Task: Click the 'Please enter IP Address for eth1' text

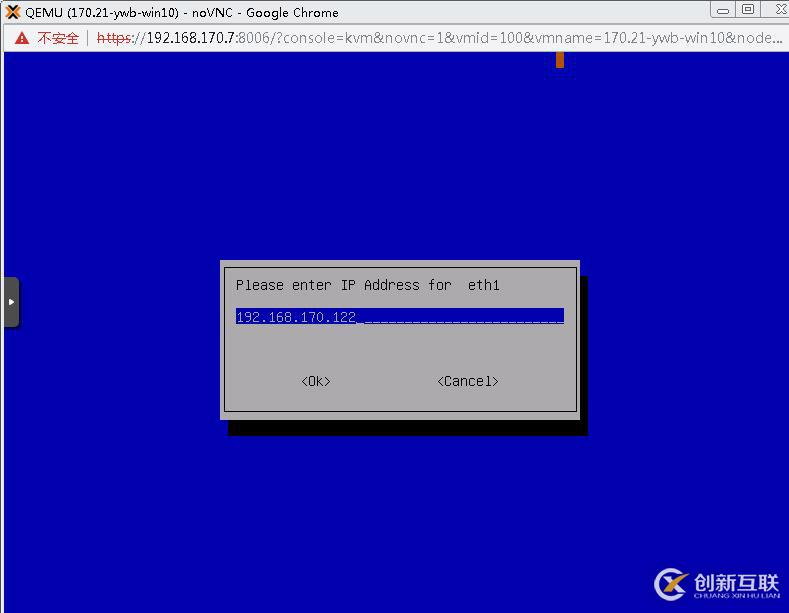Action: (367, 285)
